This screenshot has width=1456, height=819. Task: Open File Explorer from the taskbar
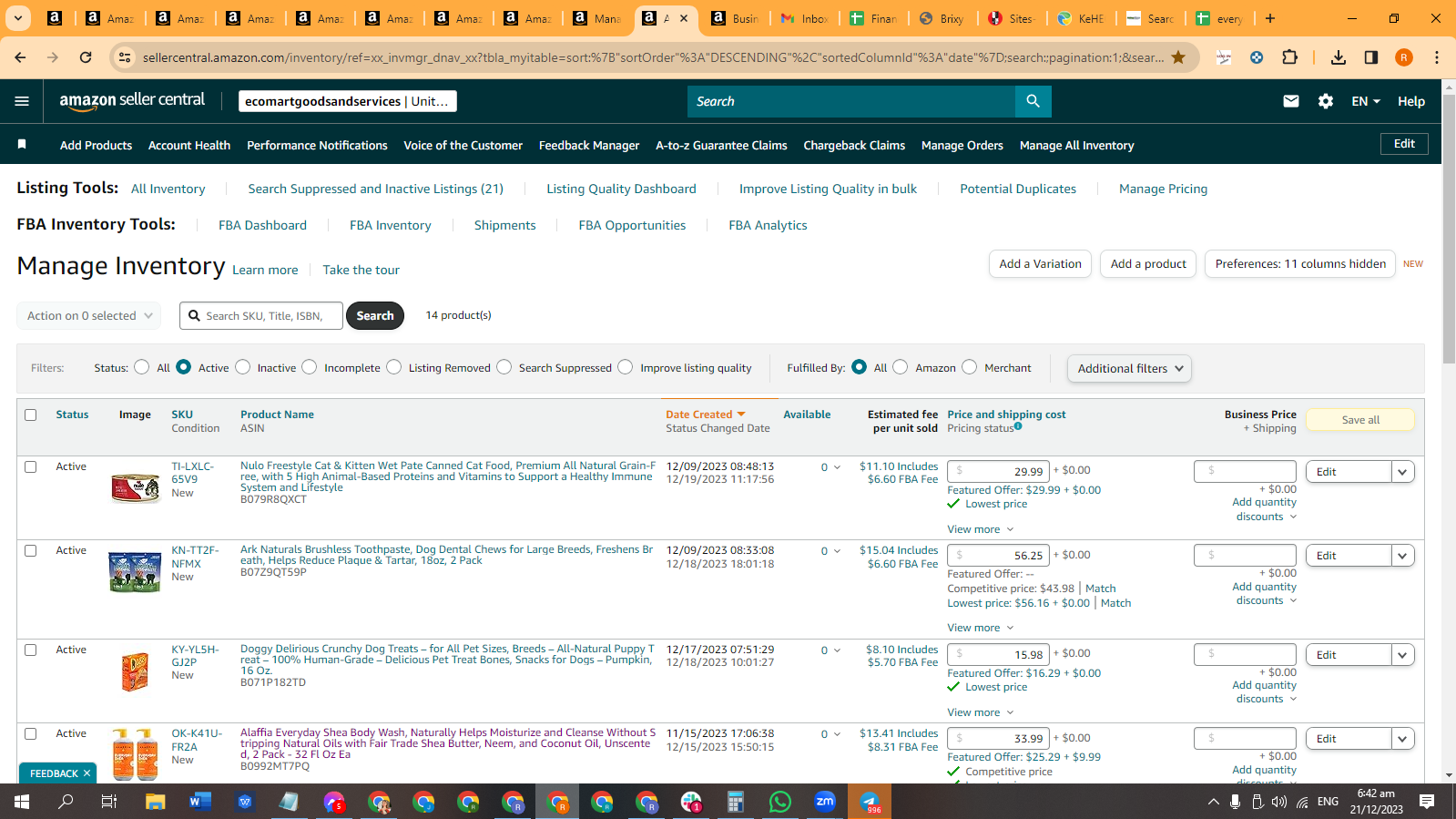155,802
